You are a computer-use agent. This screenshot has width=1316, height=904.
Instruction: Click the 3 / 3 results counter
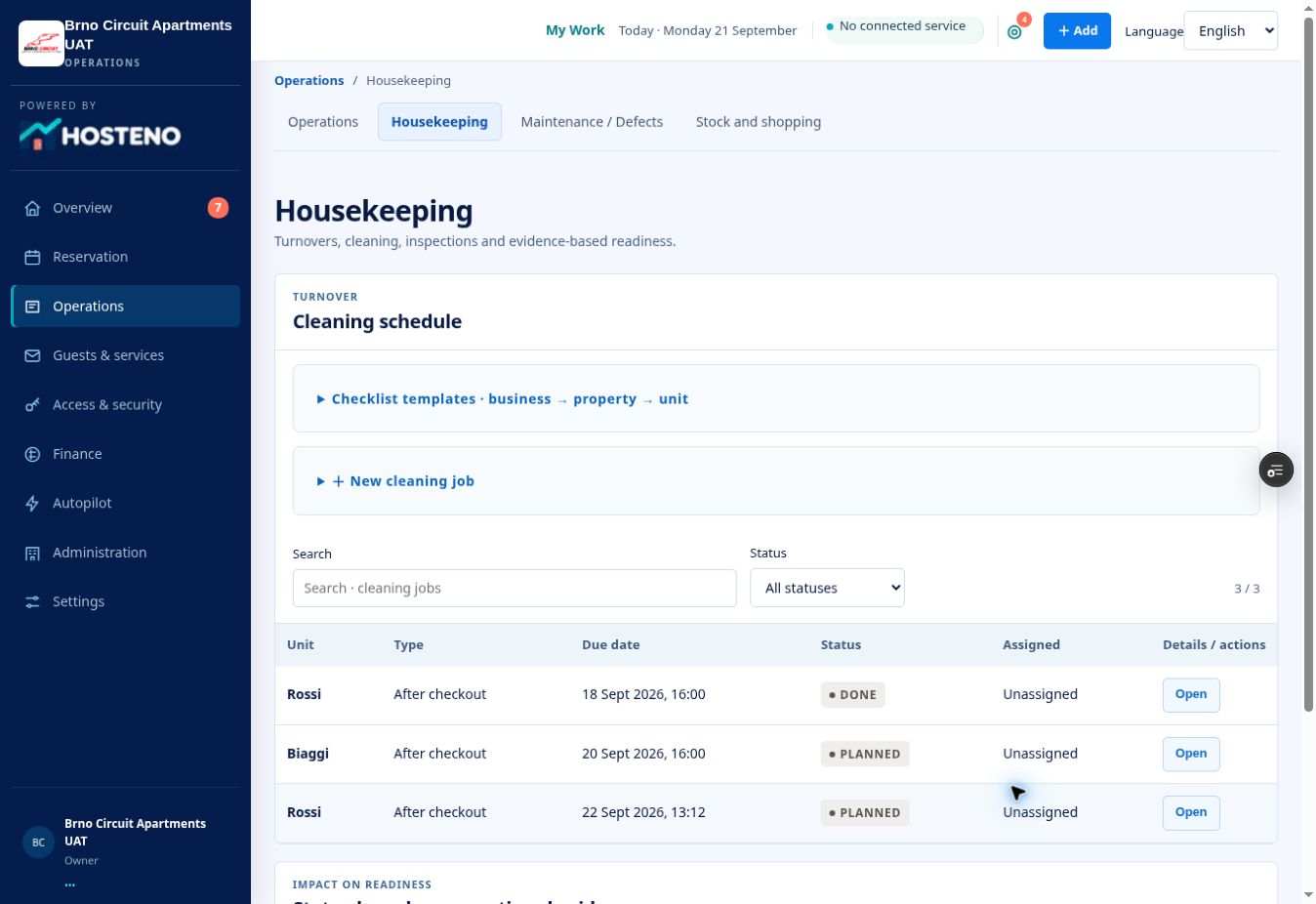click(x=1247, y=589)
